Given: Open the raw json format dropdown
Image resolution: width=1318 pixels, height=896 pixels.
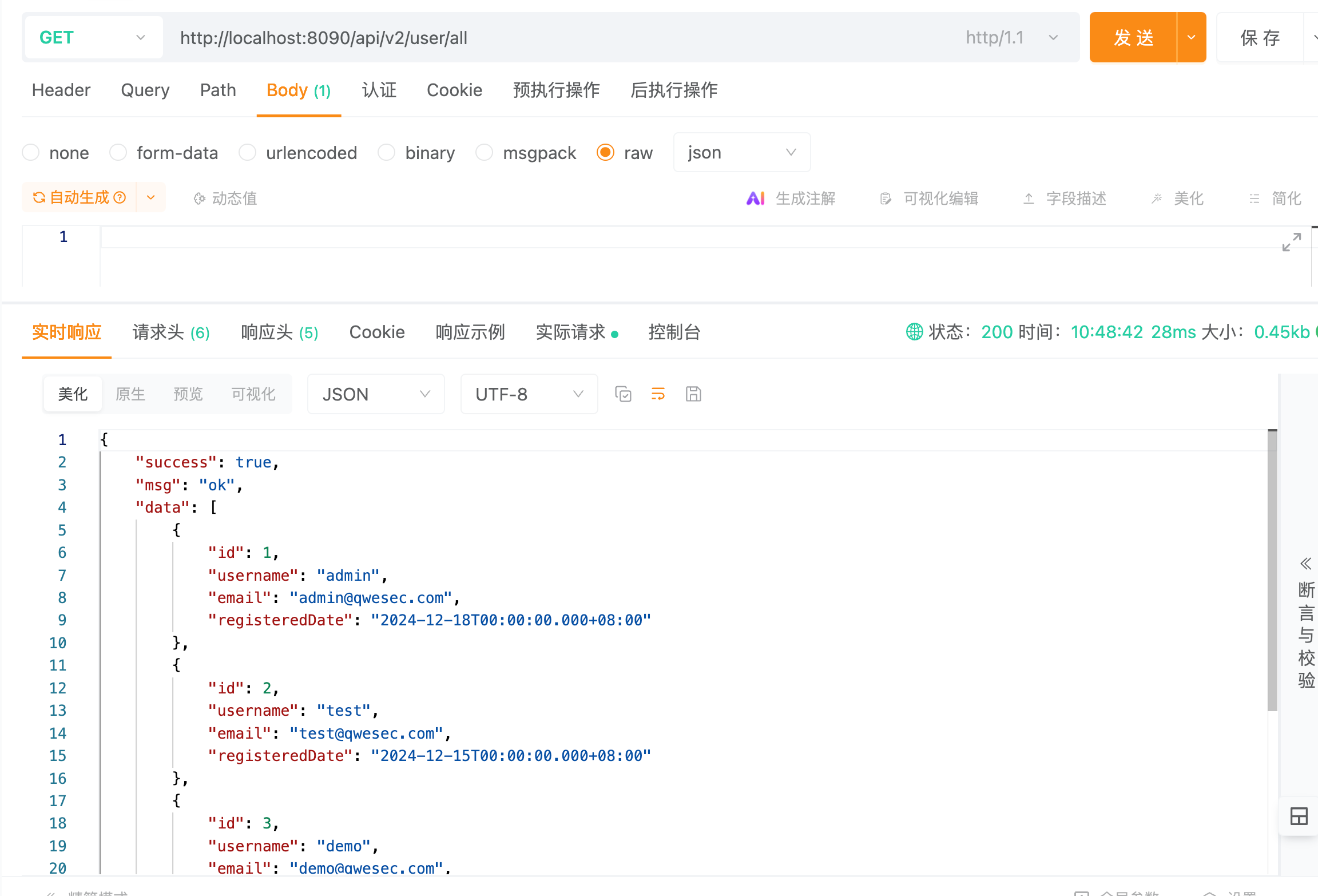Looking at the screenshot, I should pyautogui.click(x=742, y=153).
